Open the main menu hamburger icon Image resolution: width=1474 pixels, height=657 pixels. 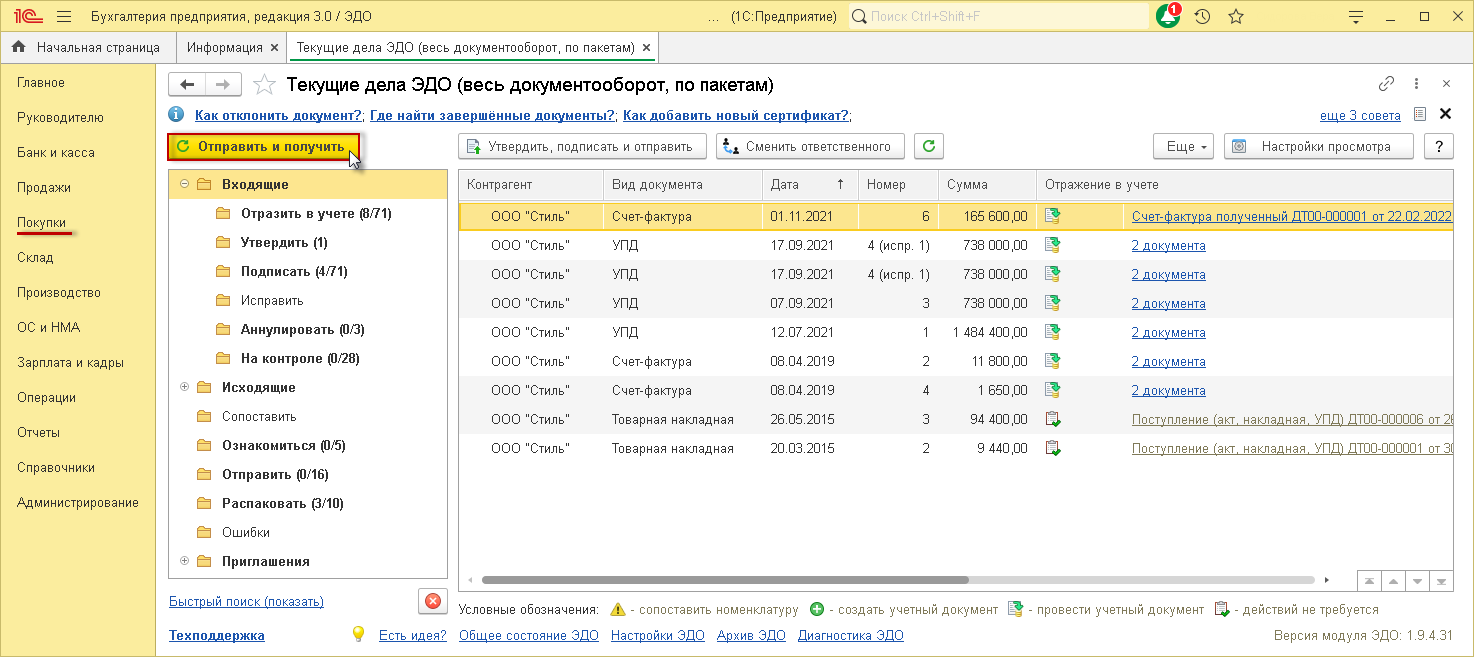(64, 17)
